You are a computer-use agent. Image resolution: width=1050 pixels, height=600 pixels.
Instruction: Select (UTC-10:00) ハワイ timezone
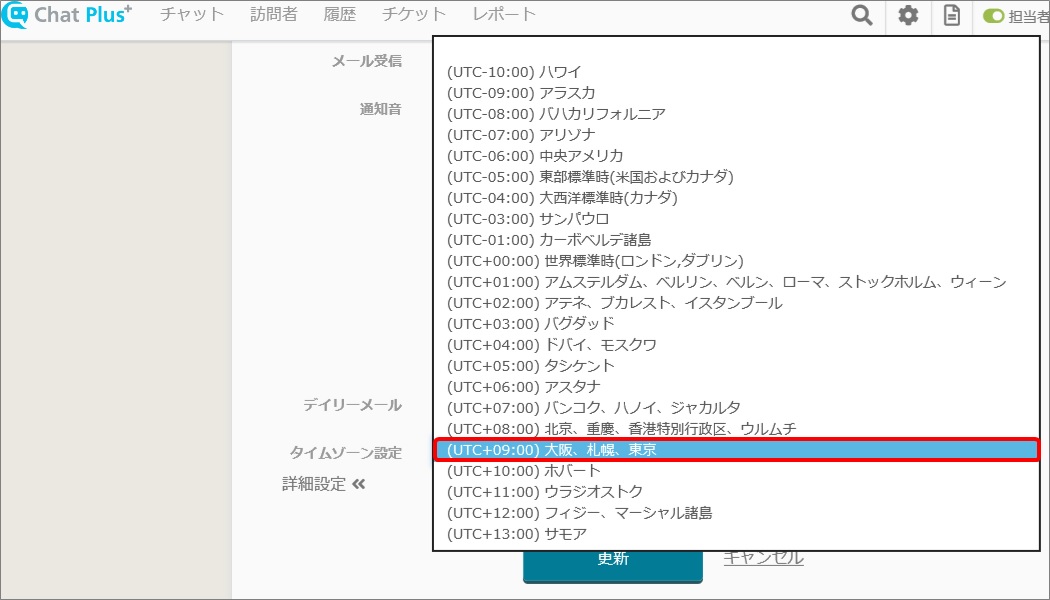point(736,72)
